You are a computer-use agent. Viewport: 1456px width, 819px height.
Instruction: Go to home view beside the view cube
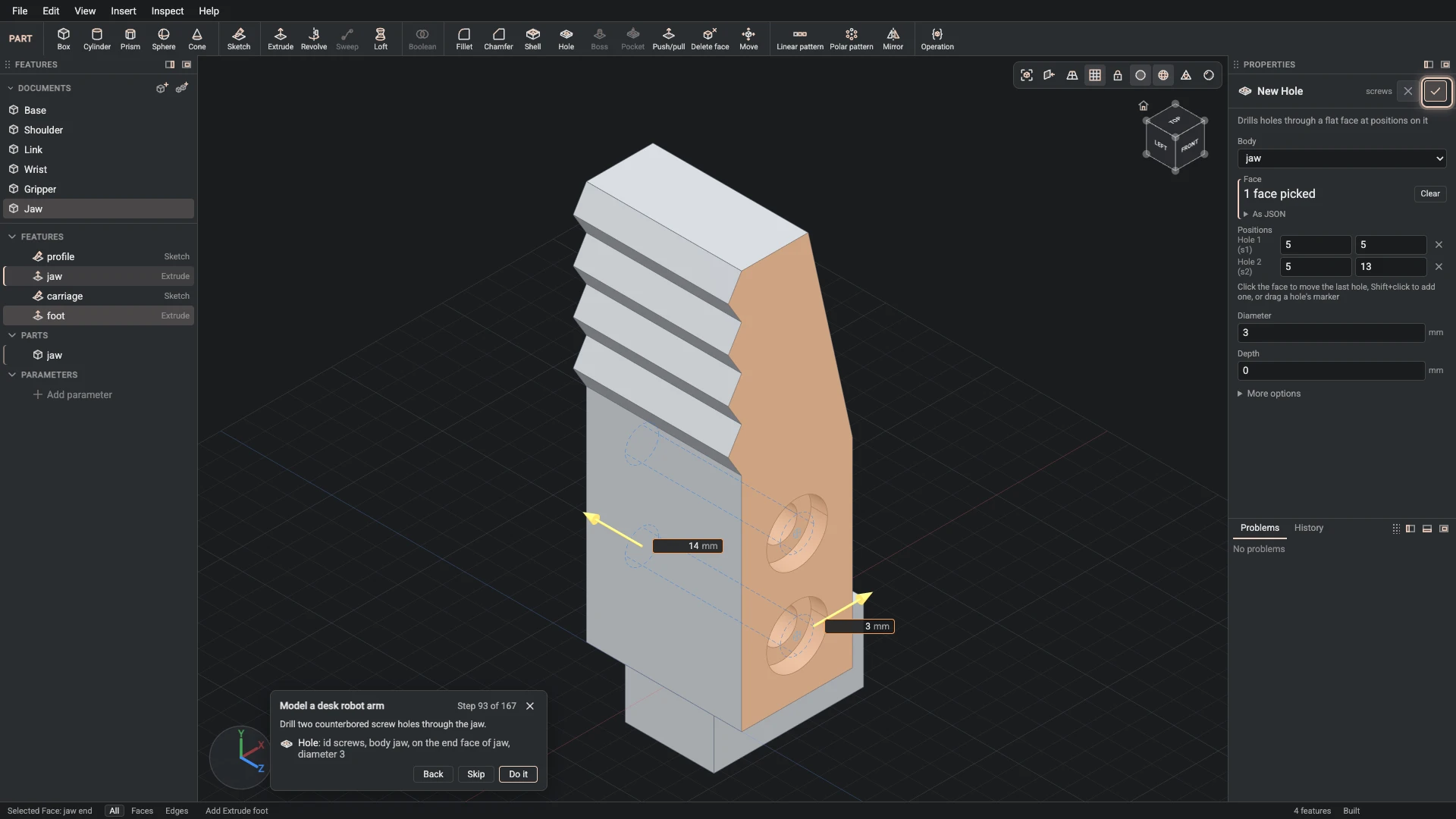[1144, 105]
